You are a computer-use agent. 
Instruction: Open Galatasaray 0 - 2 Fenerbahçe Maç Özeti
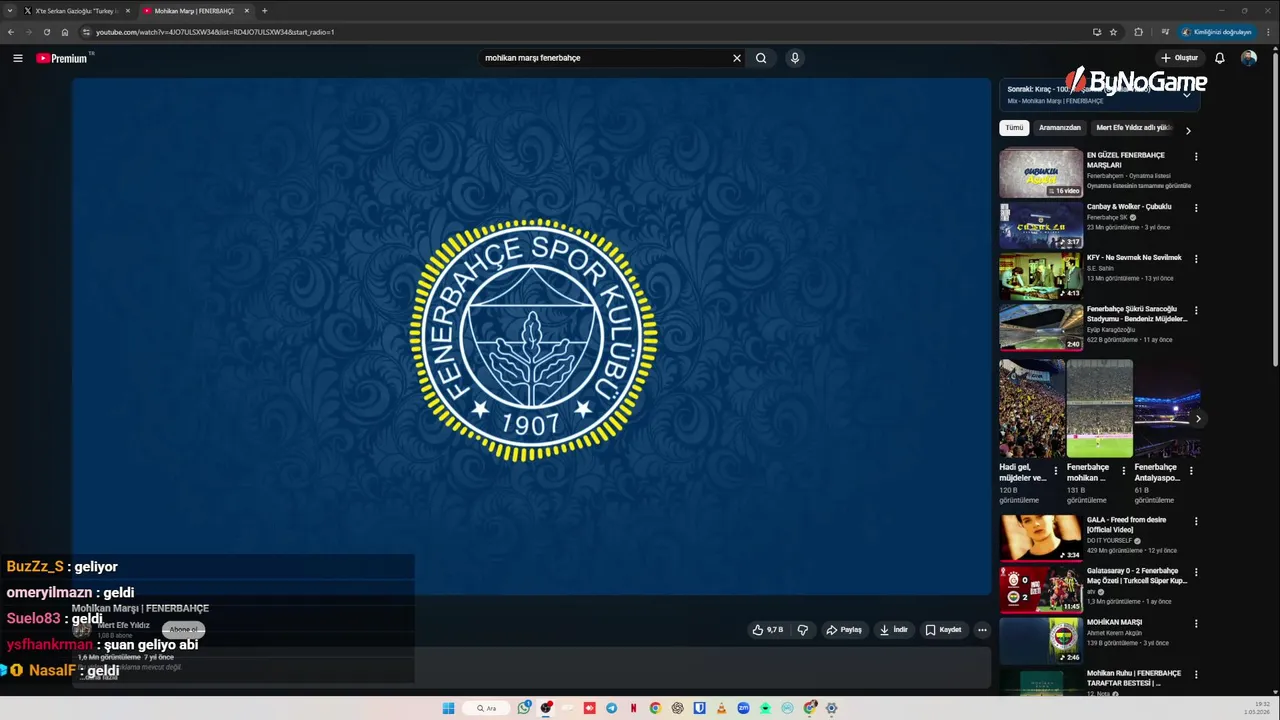pyautogui.click(x=1041, y=589)
